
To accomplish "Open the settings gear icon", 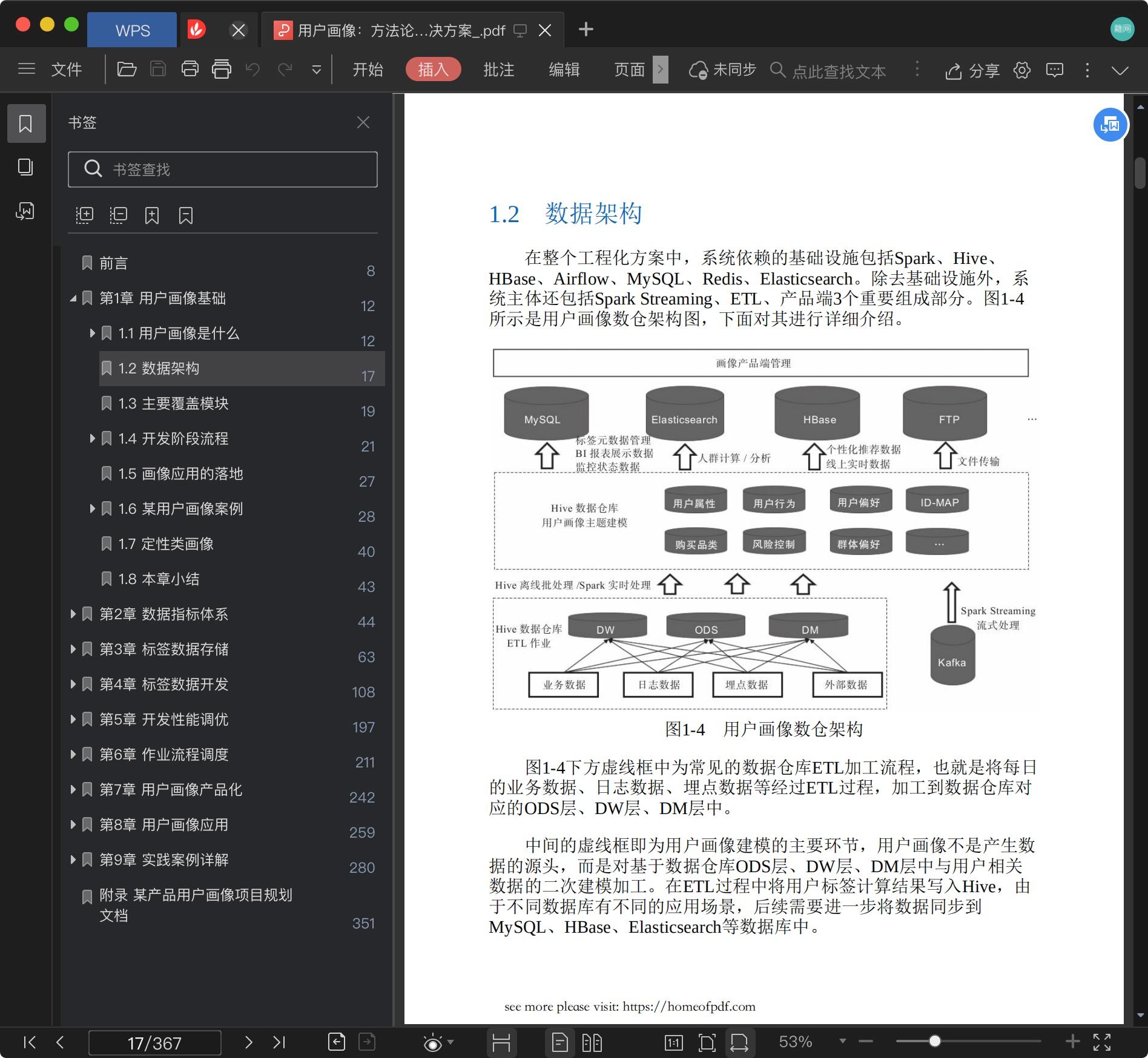I will (1022, 70).
